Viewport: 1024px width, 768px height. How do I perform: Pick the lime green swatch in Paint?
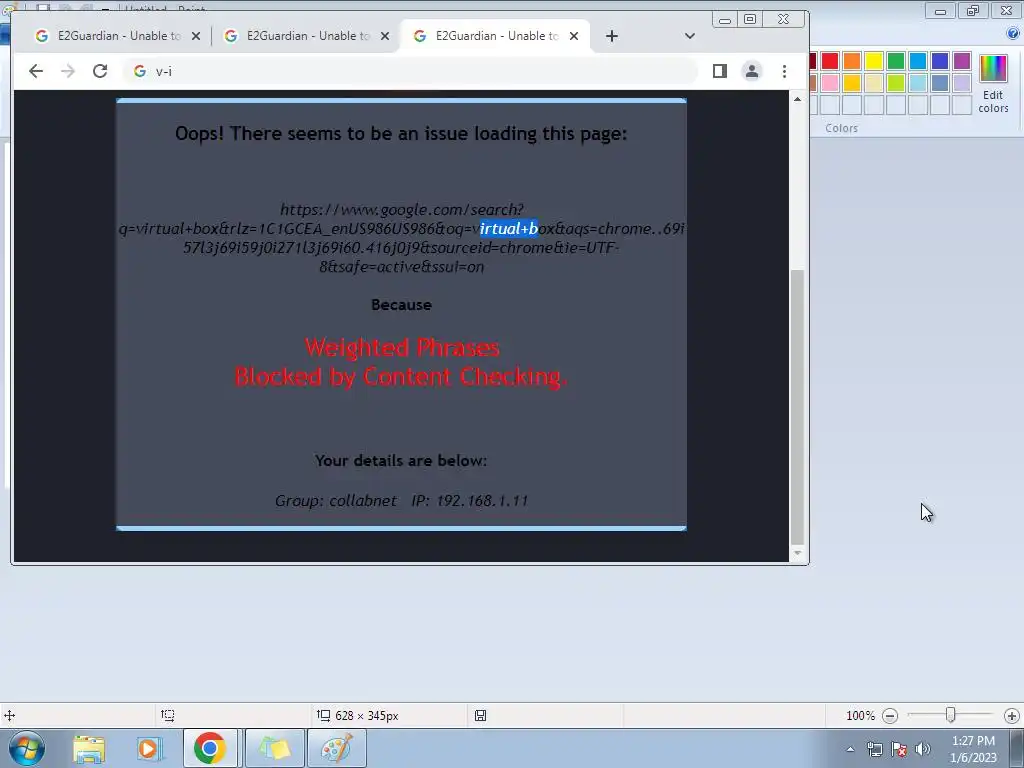tap(896, 83)
